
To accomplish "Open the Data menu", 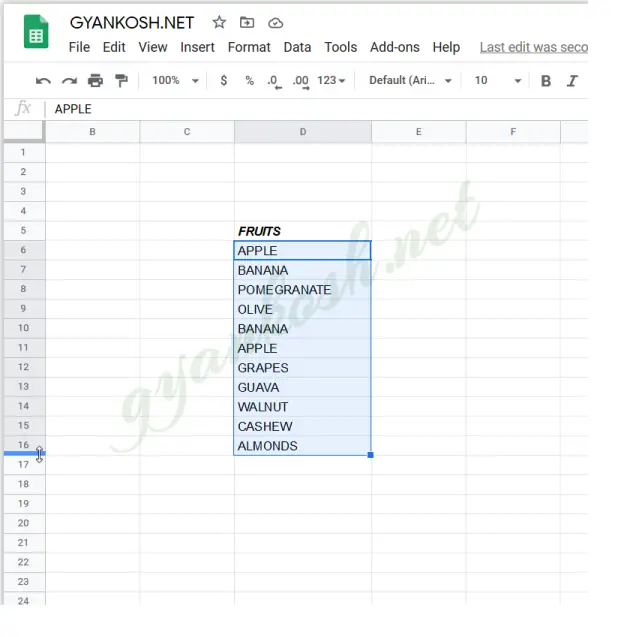I will pos(297,47).
